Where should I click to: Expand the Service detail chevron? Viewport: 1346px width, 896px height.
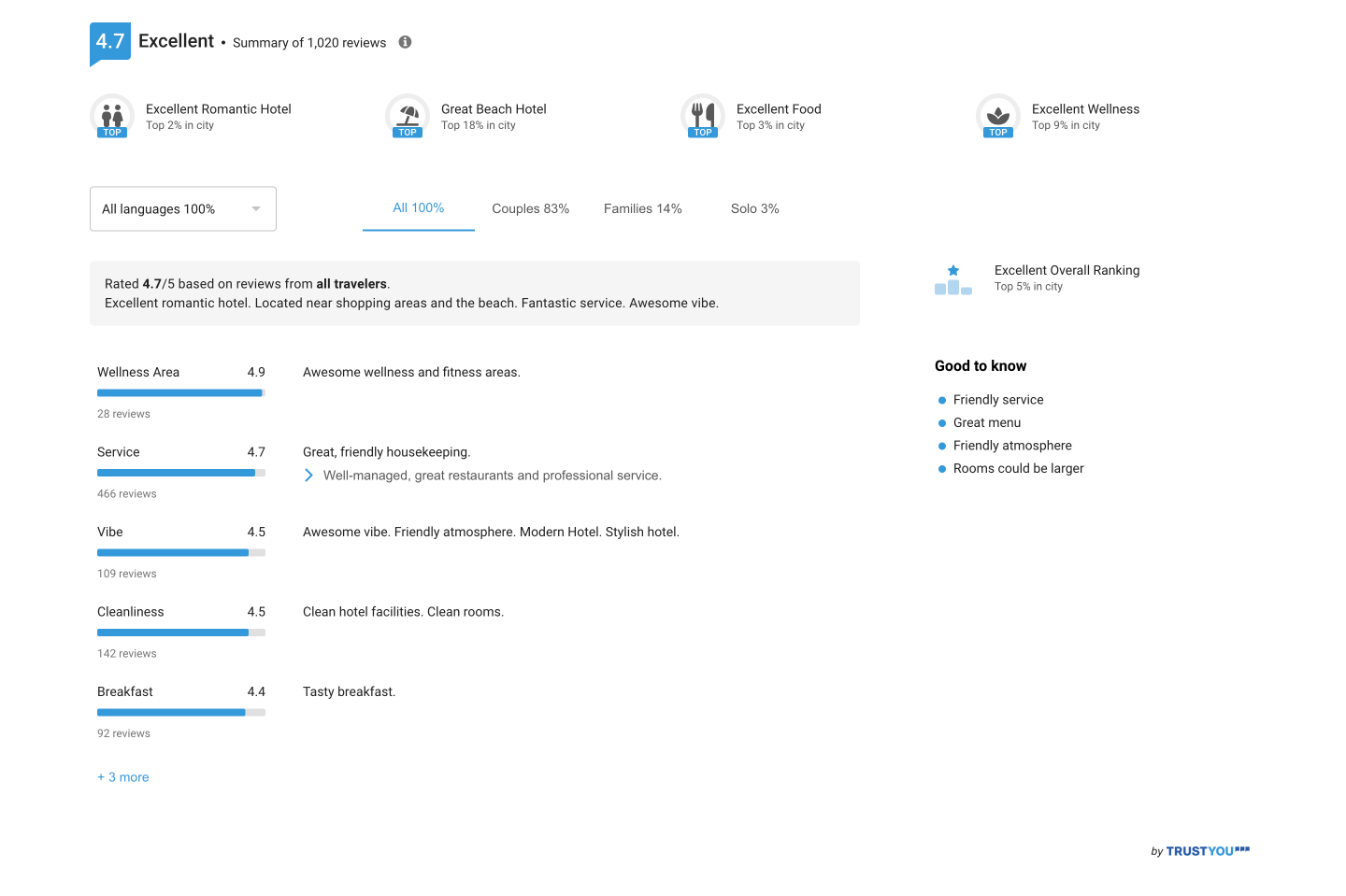(x=308, y=476)
